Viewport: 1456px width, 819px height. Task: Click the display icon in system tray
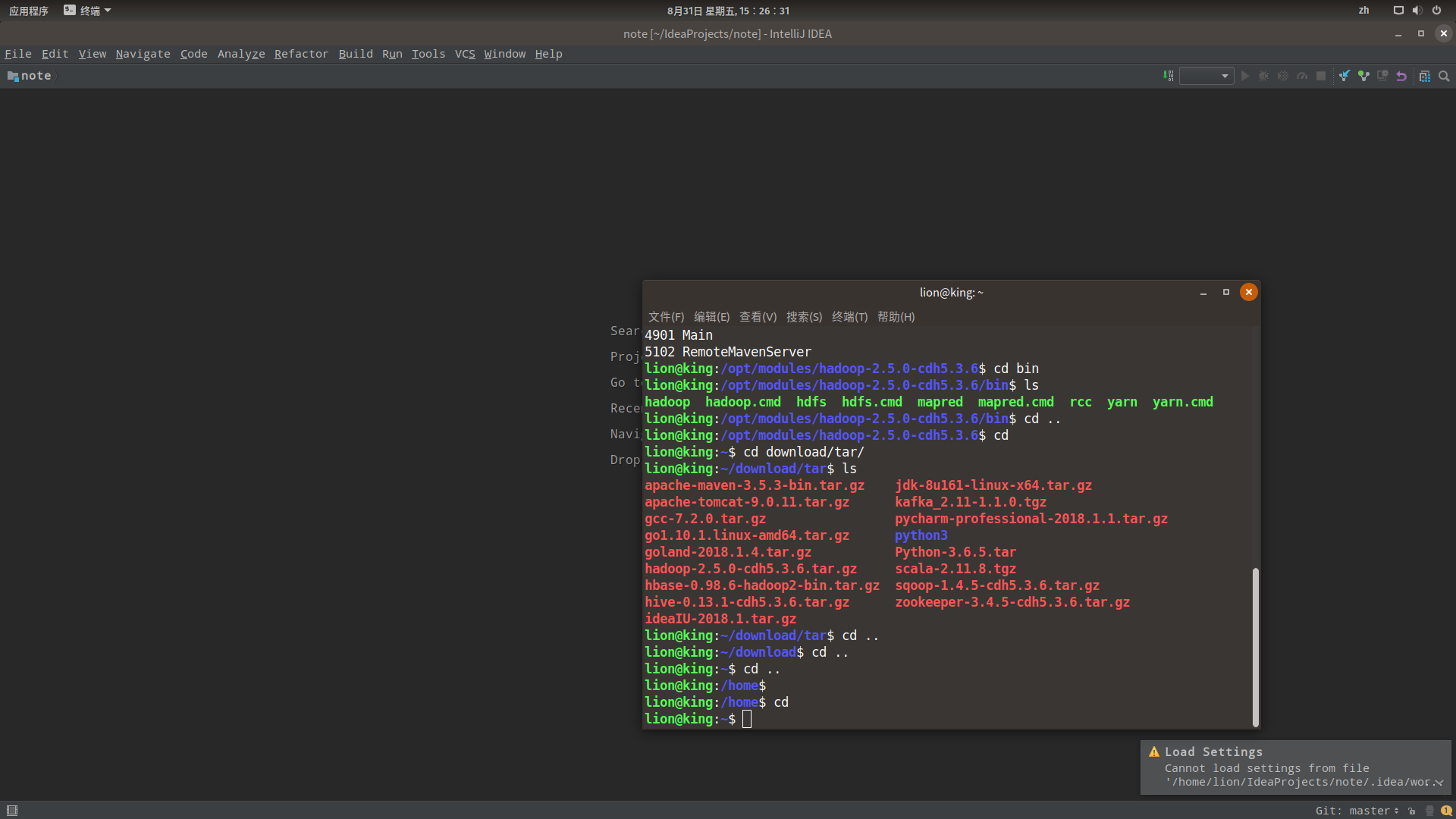click(x=1398, y=11)
